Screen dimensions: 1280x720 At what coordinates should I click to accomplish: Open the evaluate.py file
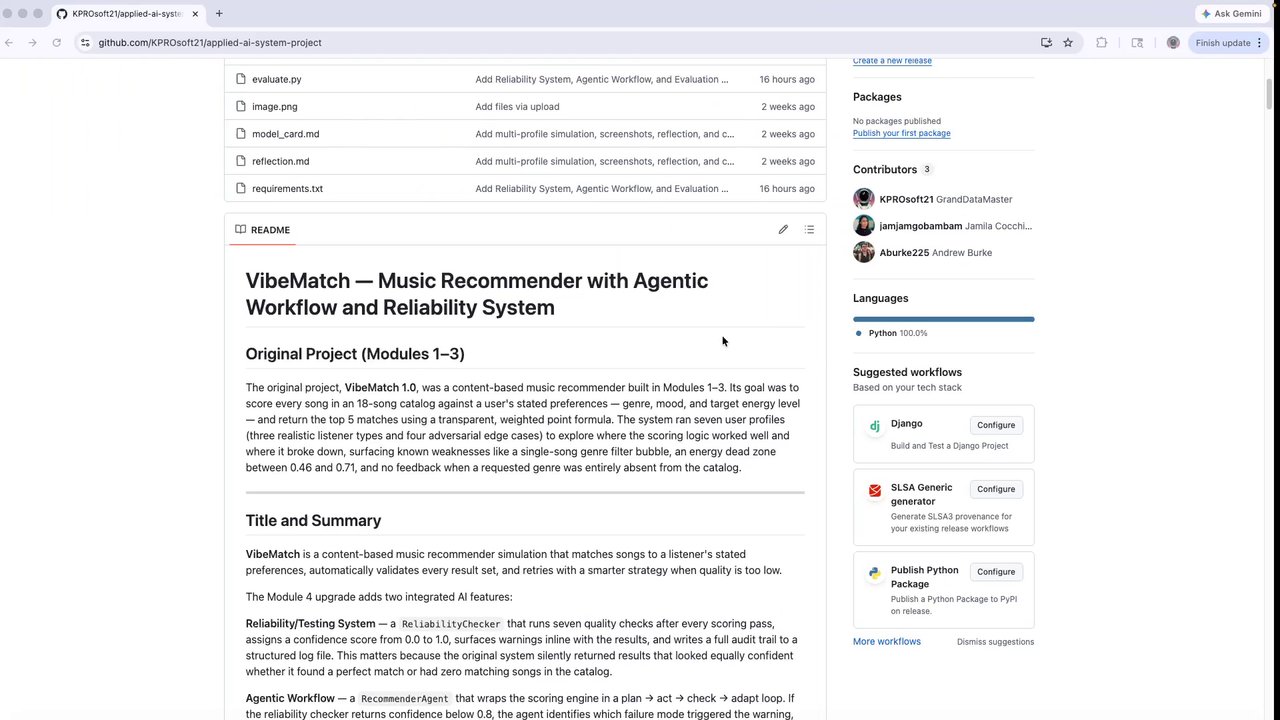pos(276,79)
